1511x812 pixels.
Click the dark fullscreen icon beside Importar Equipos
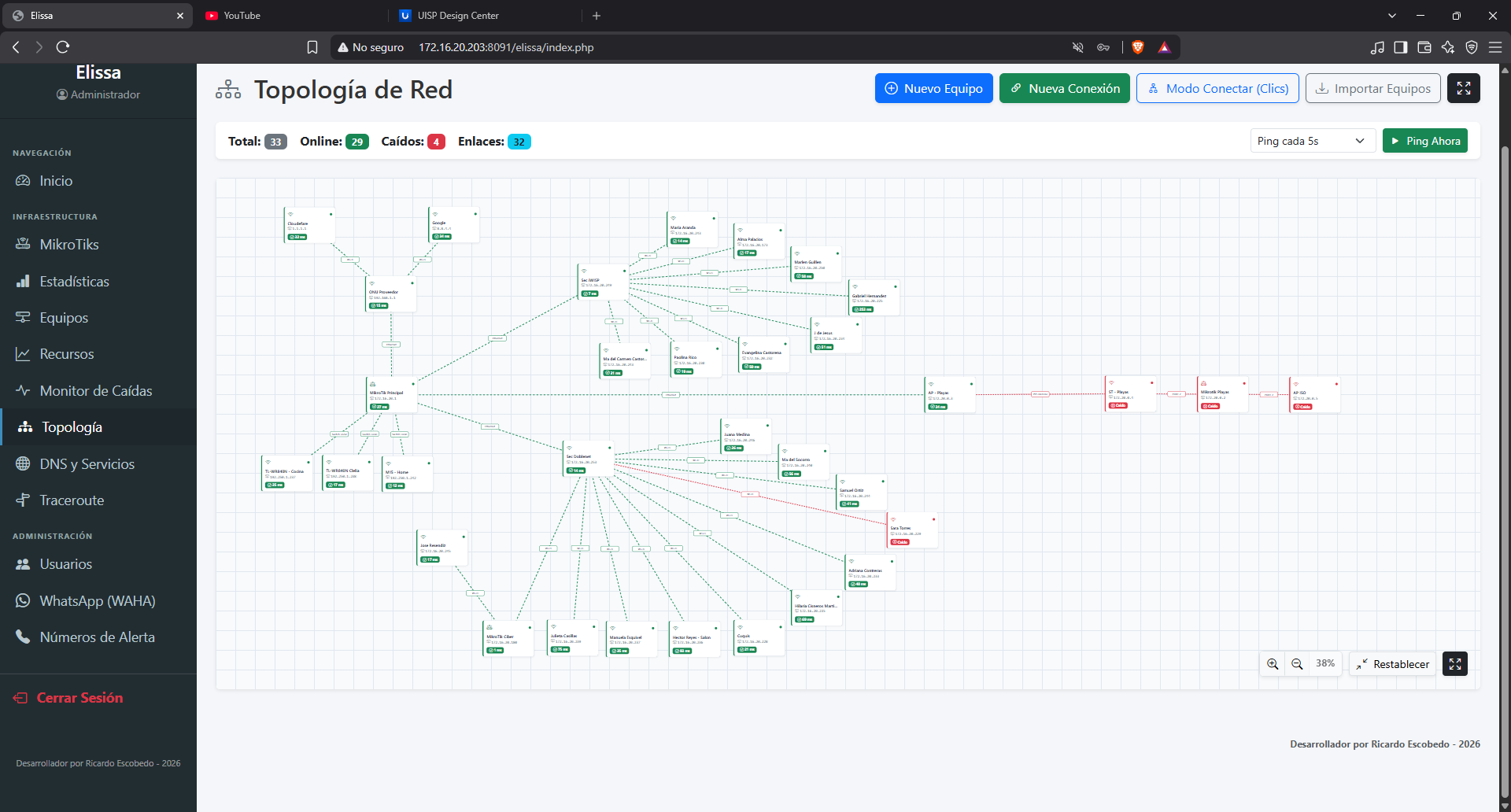(1464, 88)
